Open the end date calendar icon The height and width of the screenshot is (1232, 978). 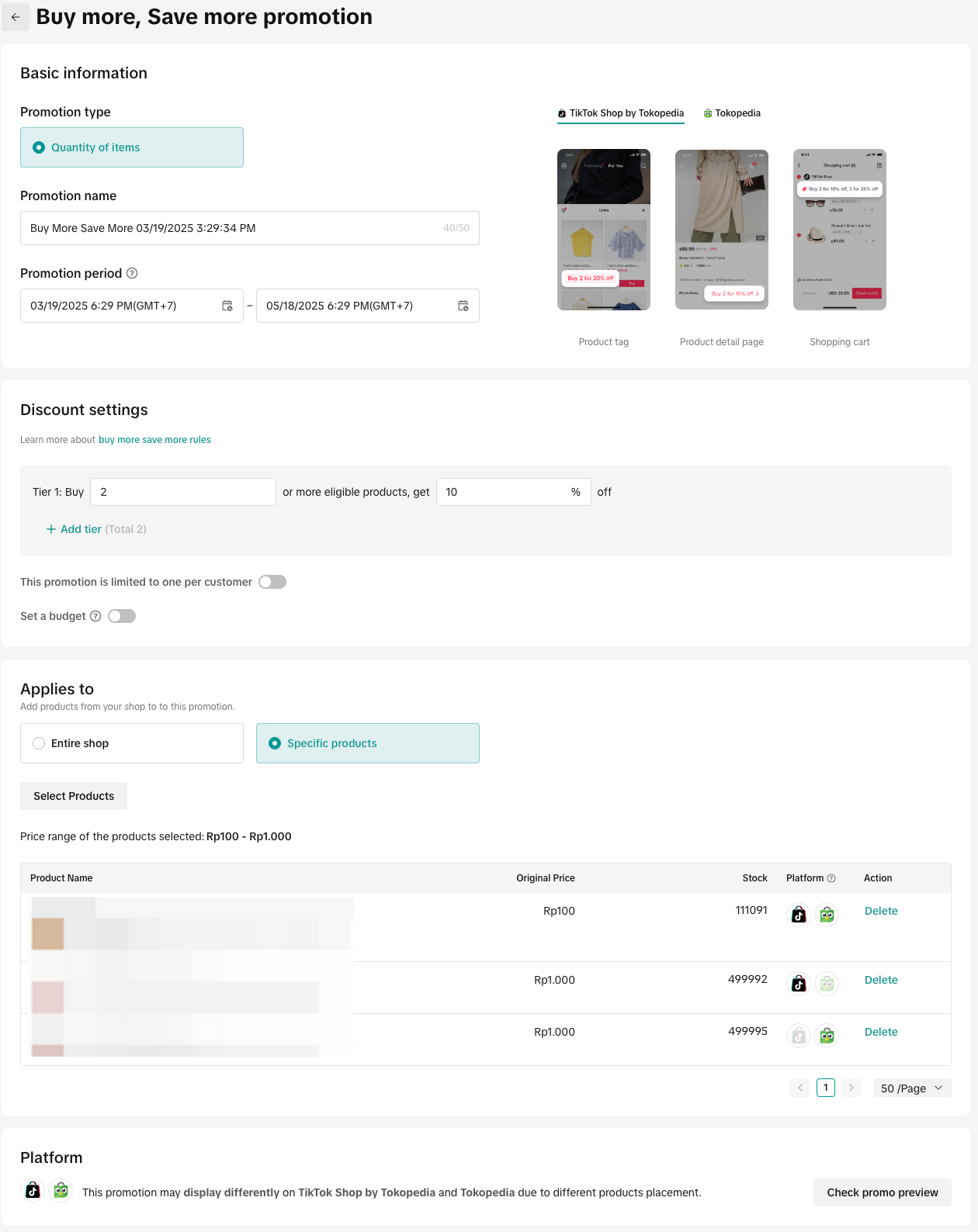pyautogui.click(x=463, y=306)
